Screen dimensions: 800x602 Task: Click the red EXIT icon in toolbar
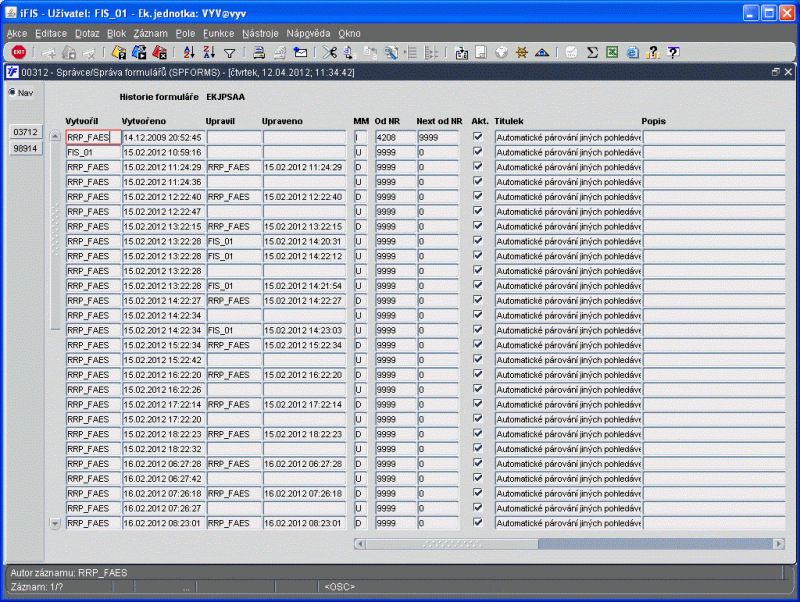click(x=19, y=52)
